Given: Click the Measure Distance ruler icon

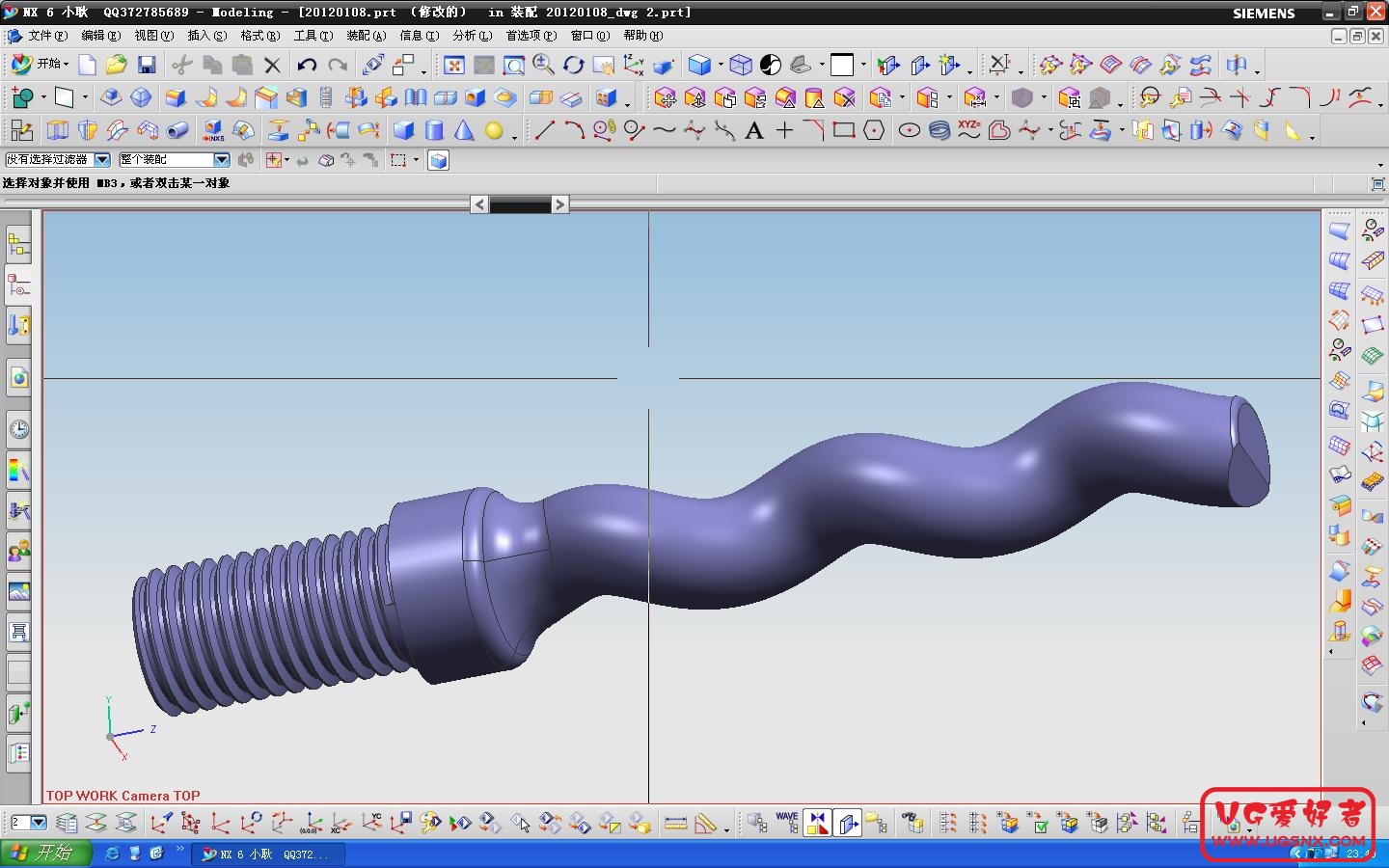Looking at the screenshot, I should point(676,823).
